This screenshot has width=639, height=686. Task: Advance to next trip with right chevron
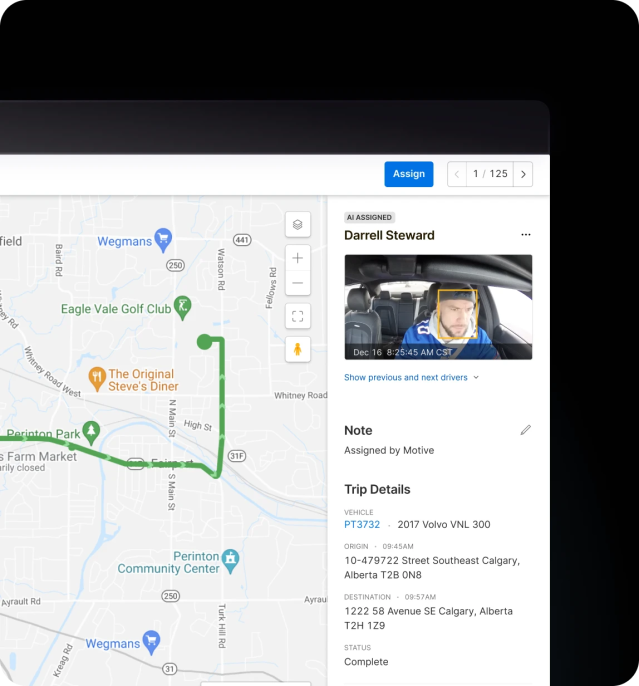(522, 174)
